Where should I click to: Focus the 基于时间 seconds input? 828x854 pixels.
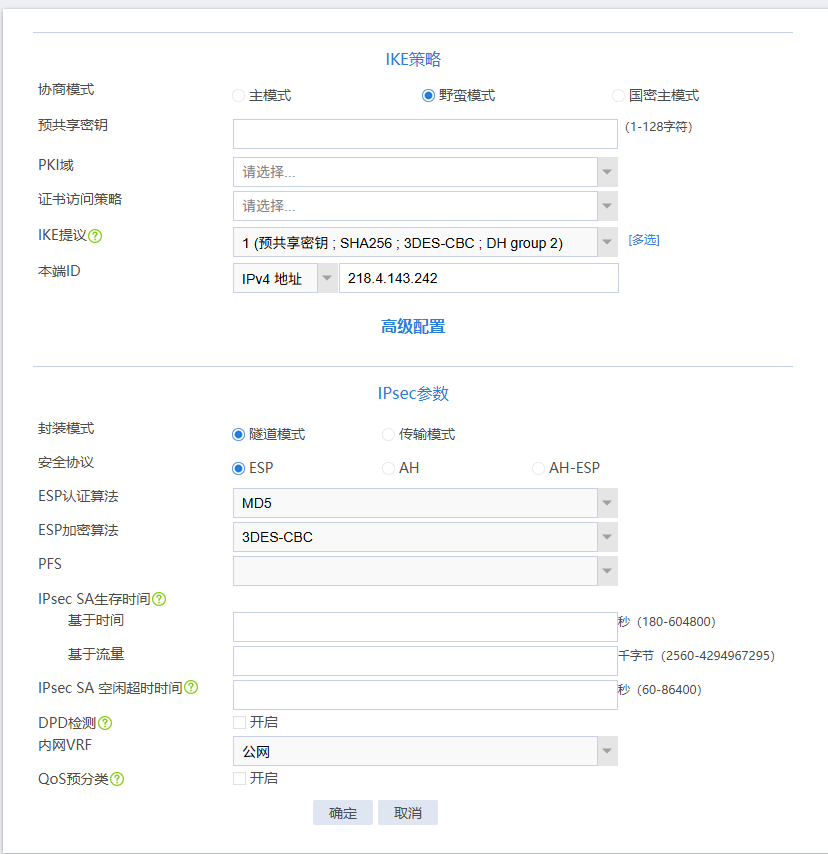pyautogui.click(x=425, y=627)
